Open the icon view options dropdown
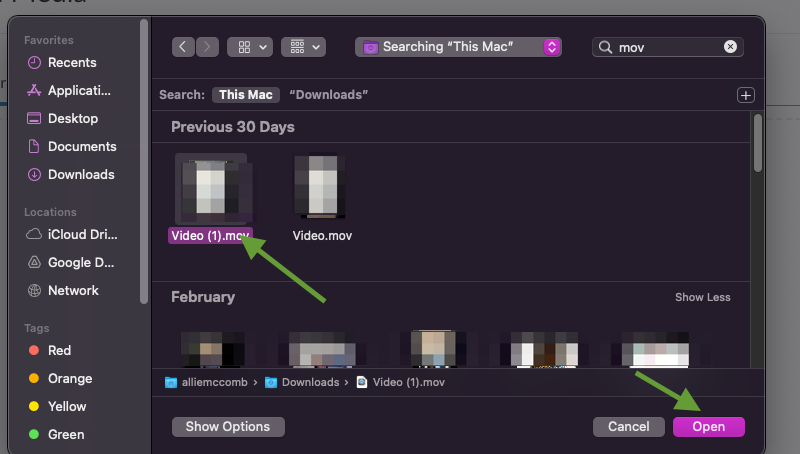Screen dimensions: 800x454 pyautogui.click(x=250, y=47)
